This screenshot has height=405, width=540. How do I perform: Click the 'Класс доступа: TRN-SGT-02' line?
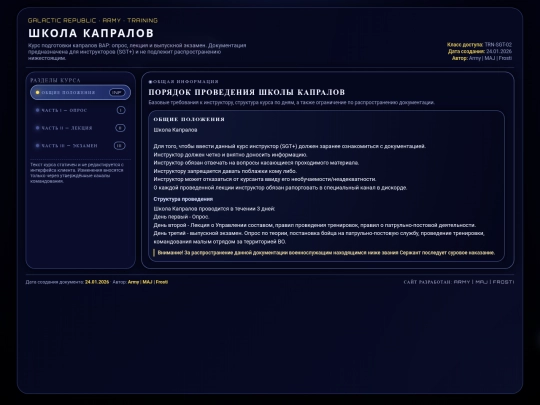479,45
